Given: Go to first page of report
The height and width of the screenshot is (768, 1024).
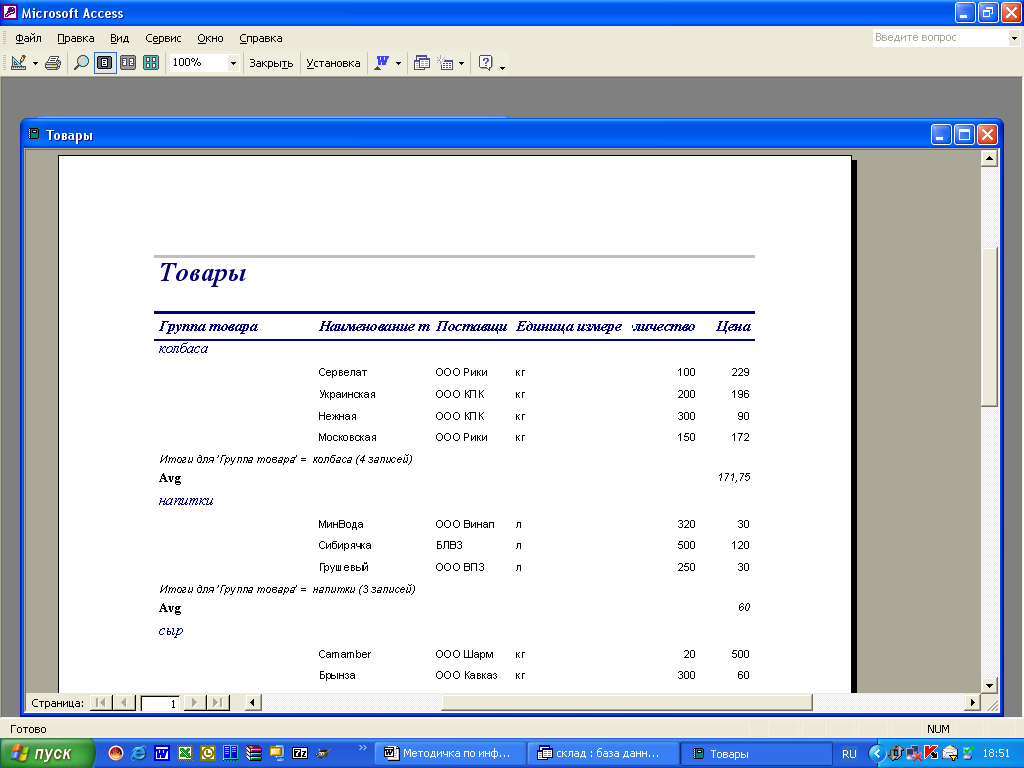Looking at the screenshot, I should pyautogui.click(x=100, y=703).
